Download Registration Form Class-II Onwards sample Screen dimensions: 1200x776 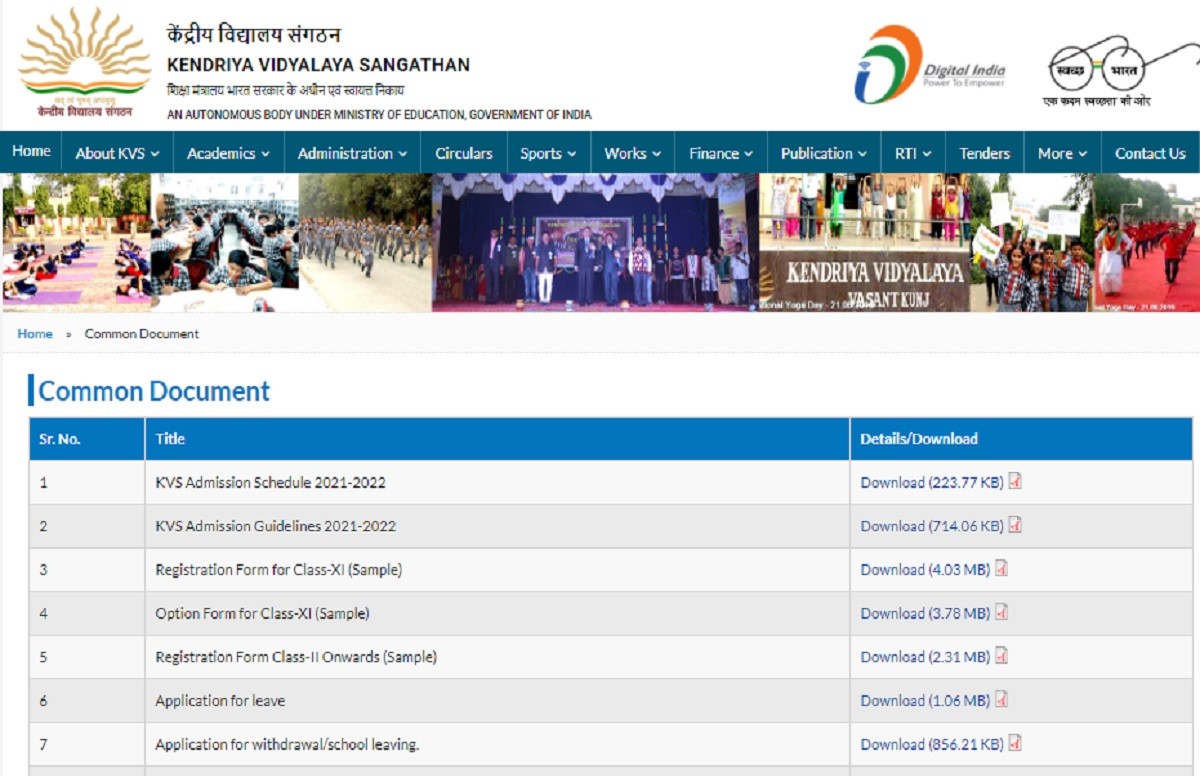pyautogui.click(x=925, y=657)
